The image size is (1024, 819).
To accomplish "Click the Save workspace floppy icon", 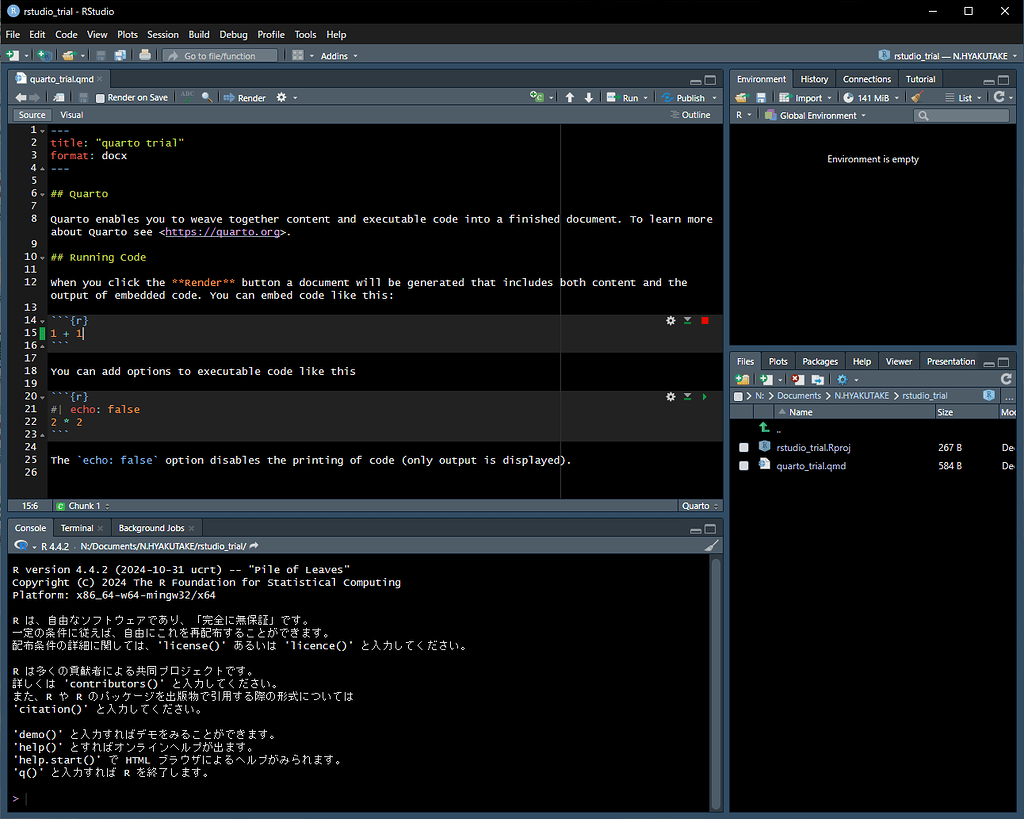I will click(761, 97).
